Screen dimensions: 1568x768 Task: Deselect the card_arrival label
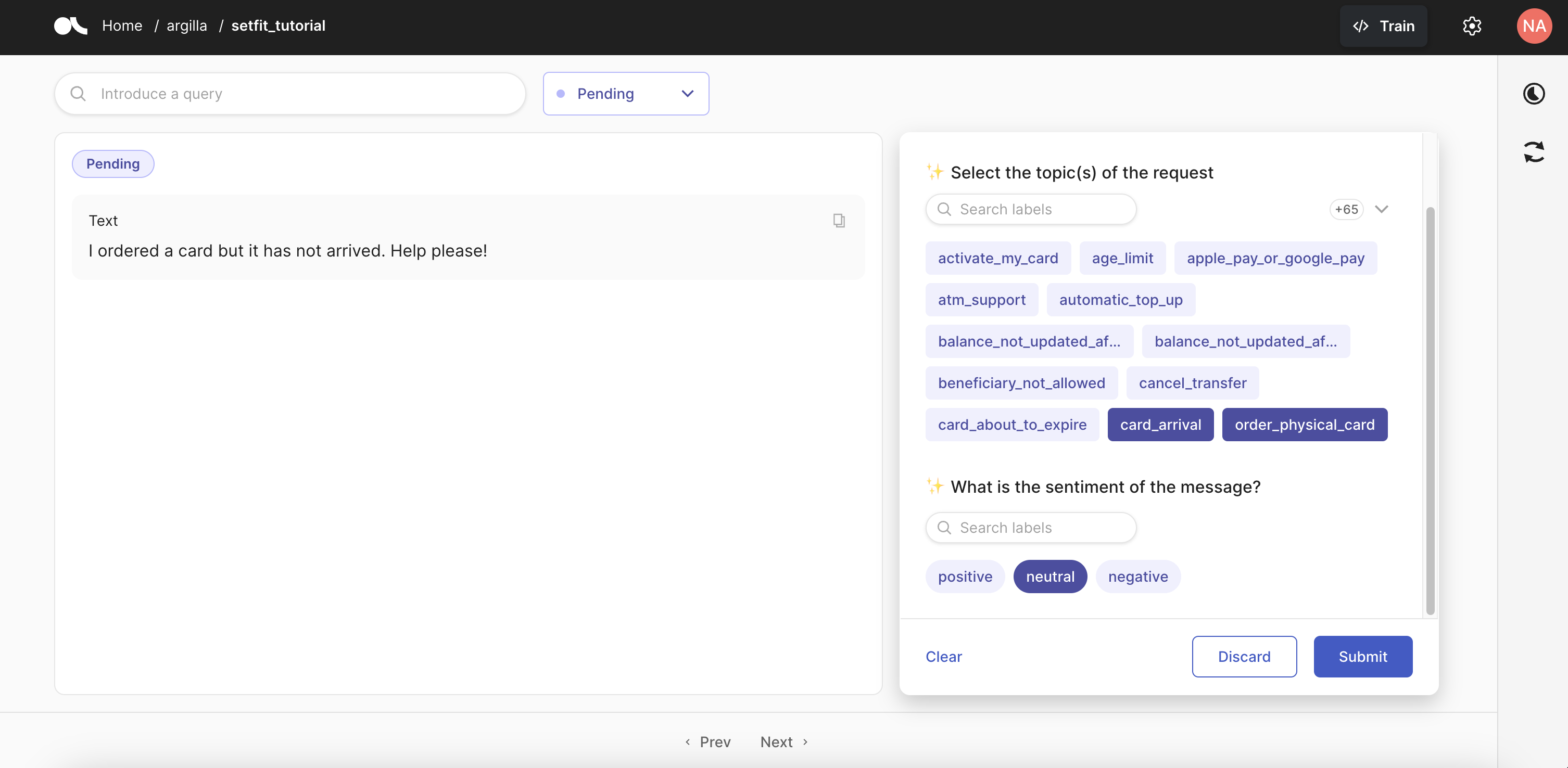coord(1160,425)
